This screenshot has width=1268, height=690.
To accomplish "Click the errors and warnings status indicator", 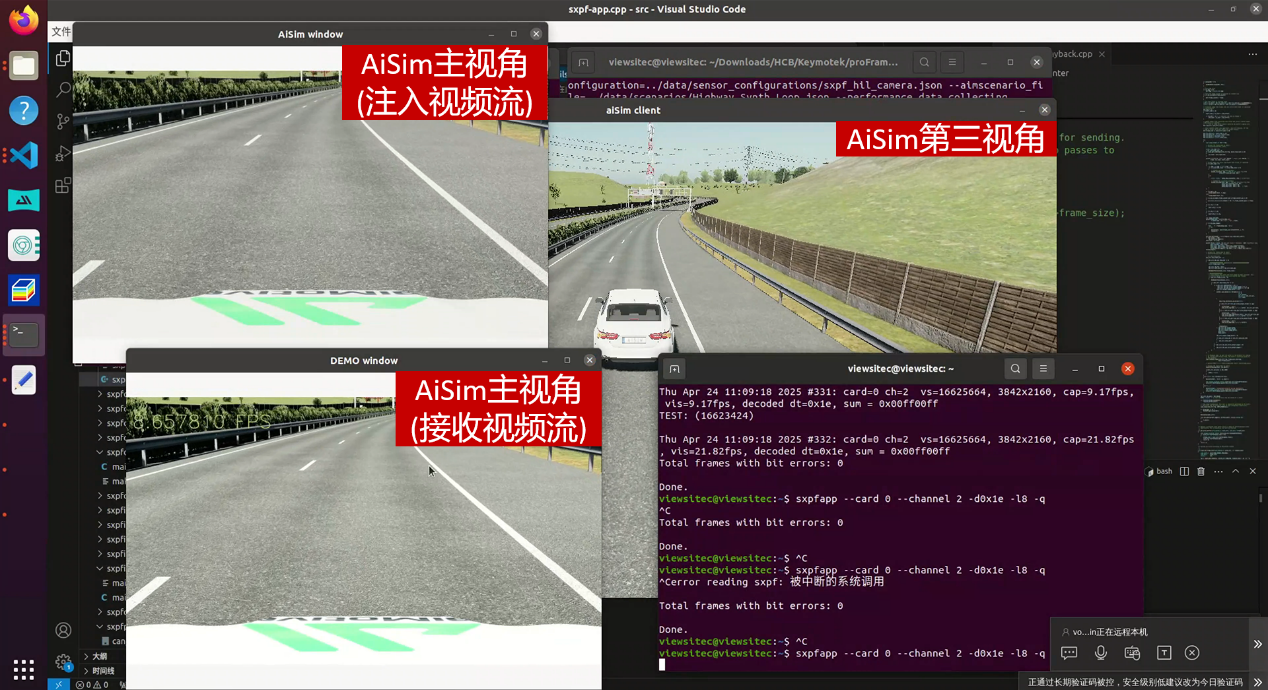I will pos(92,685).
